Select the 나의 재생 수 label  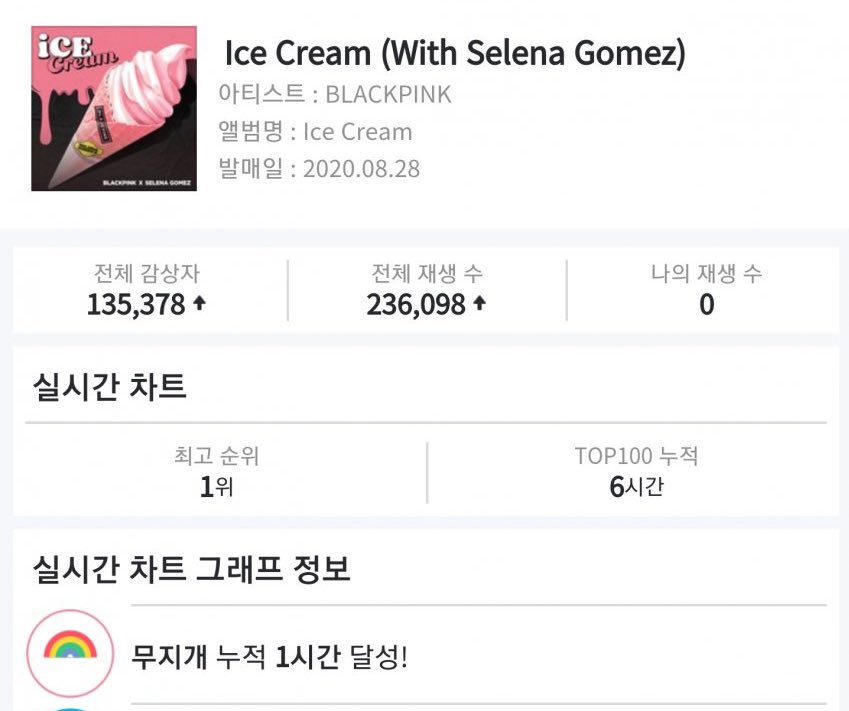pyautogui.click(x=707, y=273)
